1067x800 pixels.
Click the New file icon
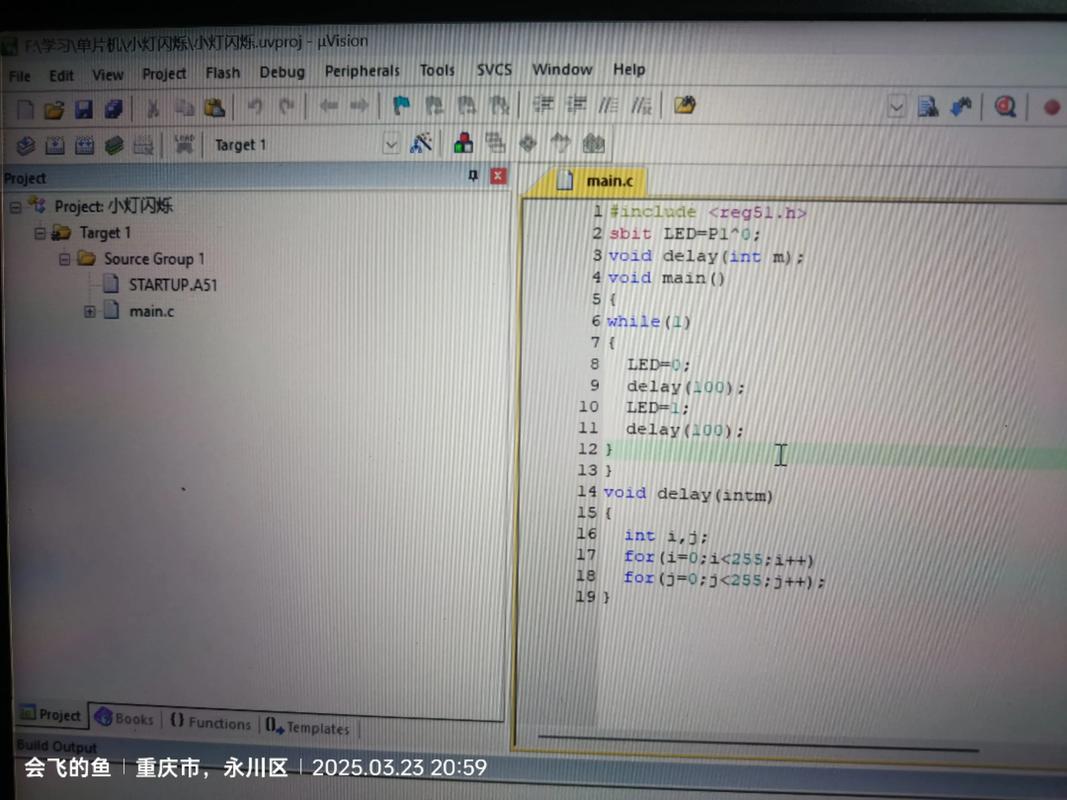pyautogui.click(x=25, y=108)
